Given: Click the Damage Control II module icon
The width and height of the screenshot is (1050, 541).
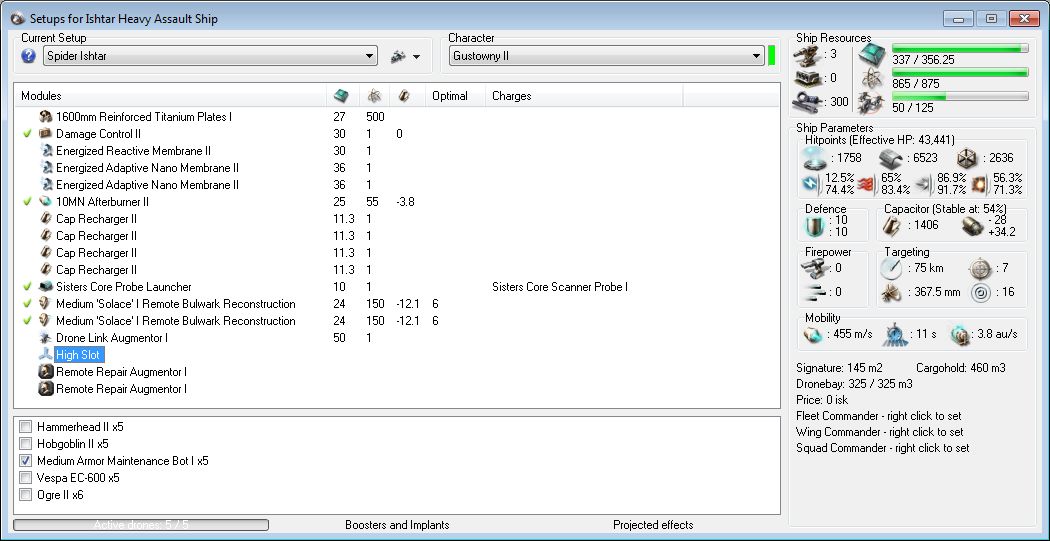Looking at the screenshot, I should pyautogui.click(x=46, y=134).
